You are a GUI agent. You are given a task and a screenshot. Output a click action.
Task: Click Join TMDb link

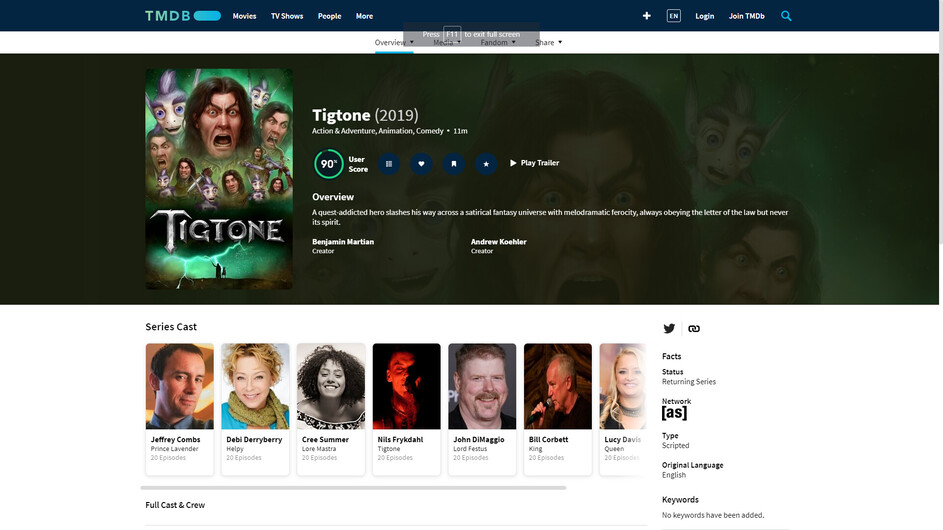click(x=746, y=16)
